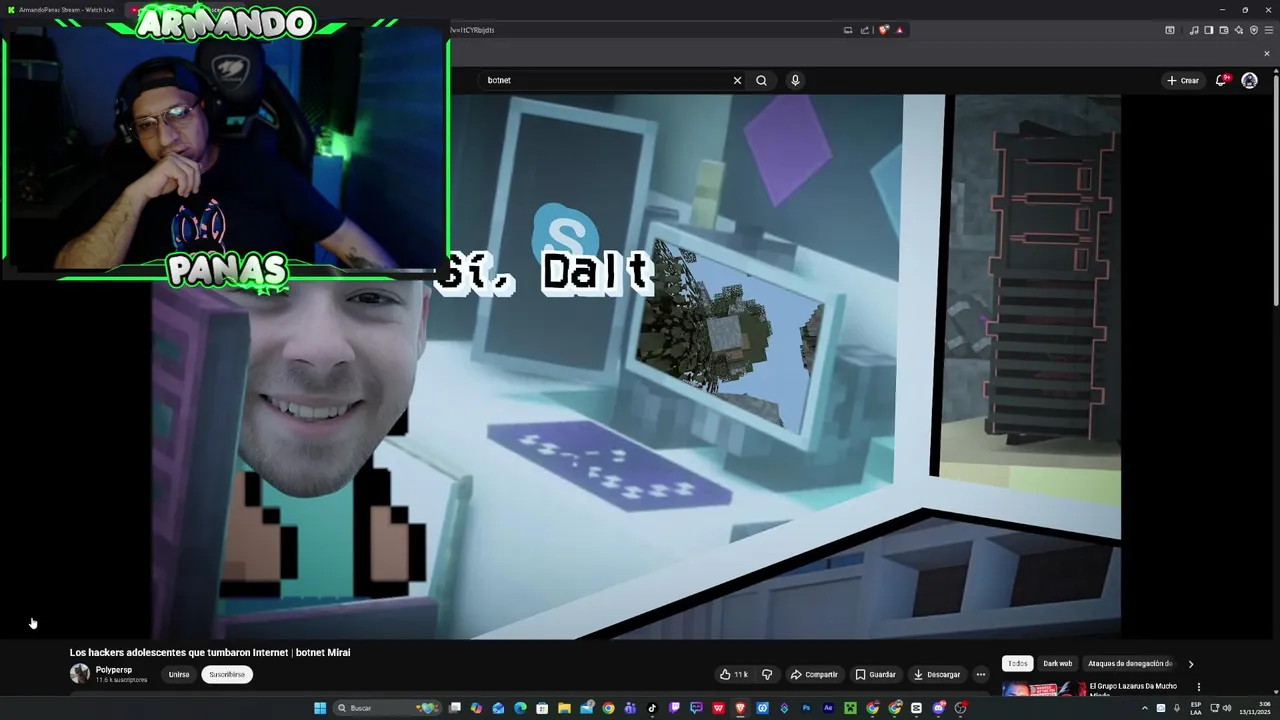Toggle the Brave sidebar panel icon
The height and width of the screenshot is (720, 1280).
[x=1209, y=30]
